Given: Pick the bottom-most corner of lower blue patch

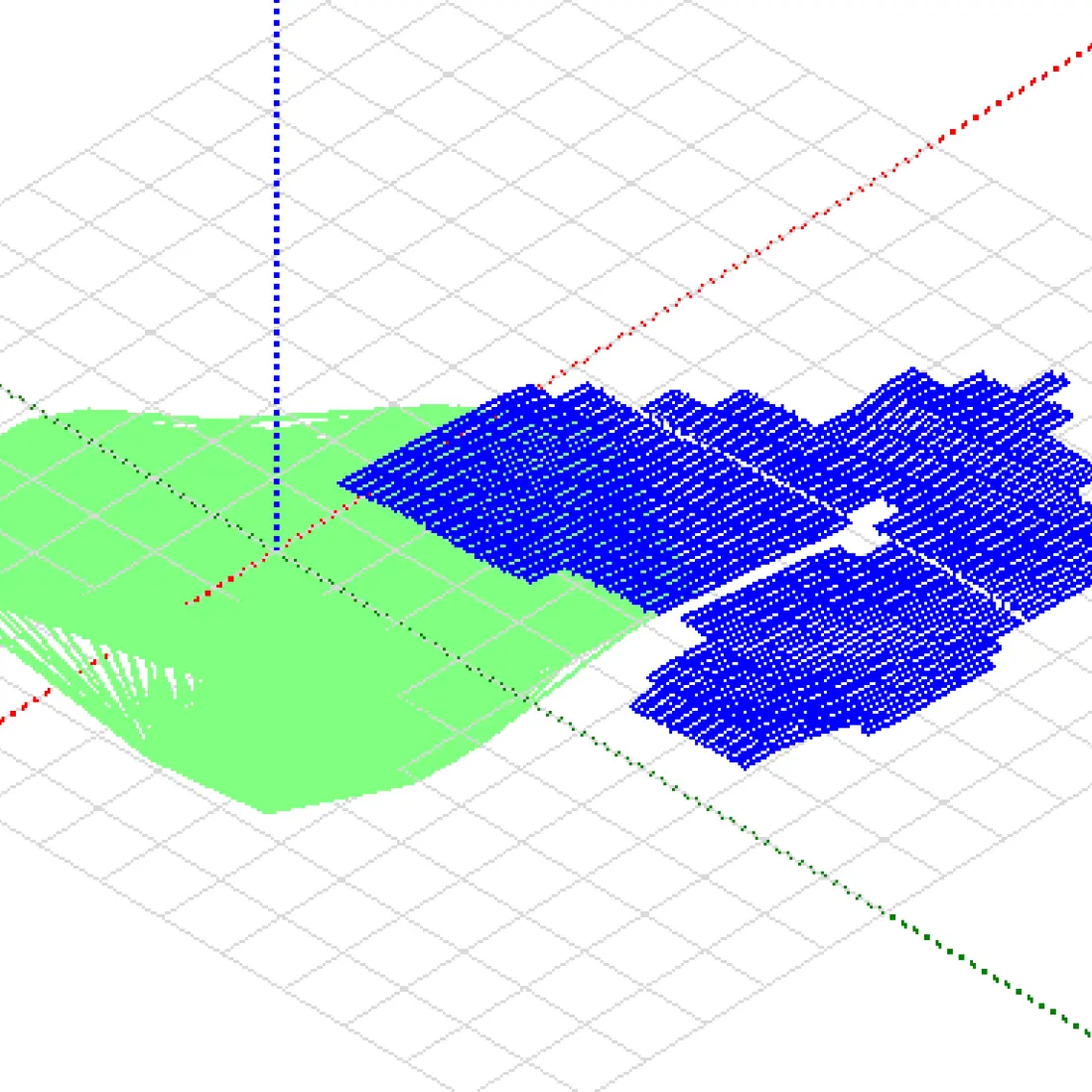Looking at the screenshot, I should tap(745, 764).
